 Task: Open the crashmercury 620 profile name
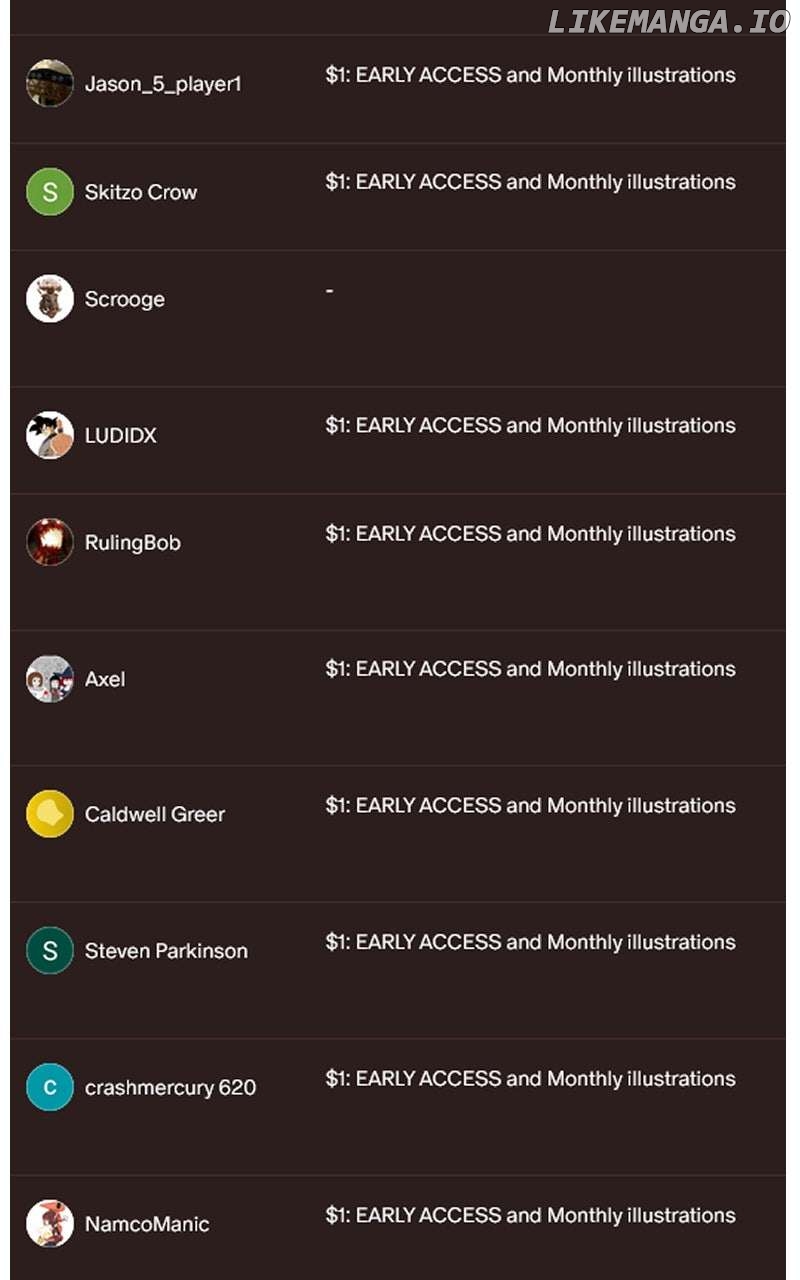coord(171,1087)
